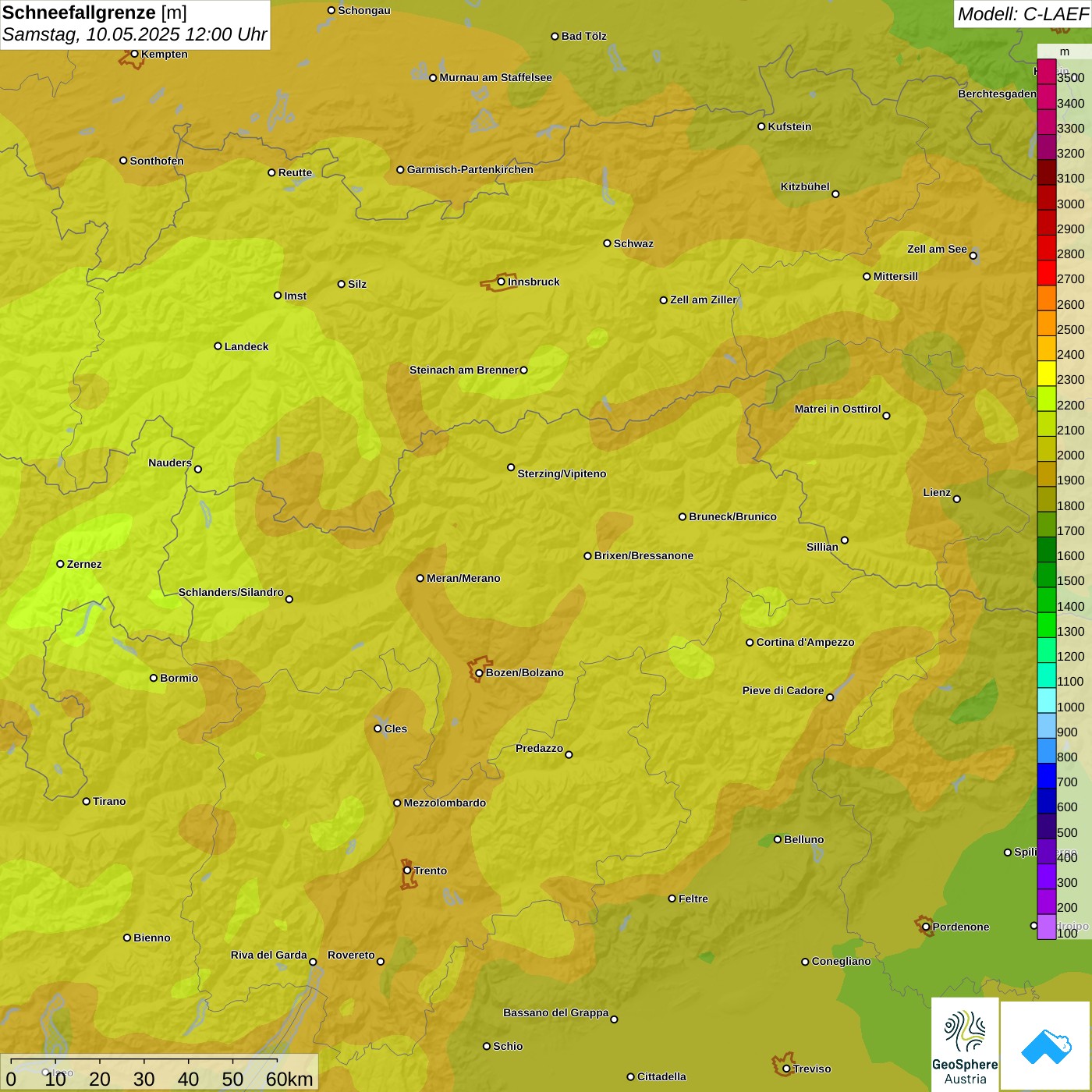
Task: Click the Rovereto label
Action: [351, 955]
